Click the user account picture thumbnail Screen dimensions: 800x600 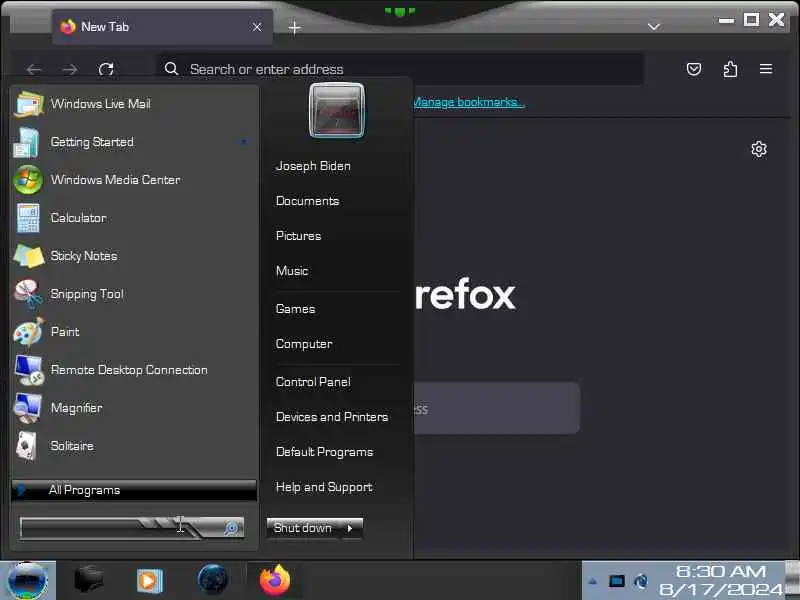337,110
